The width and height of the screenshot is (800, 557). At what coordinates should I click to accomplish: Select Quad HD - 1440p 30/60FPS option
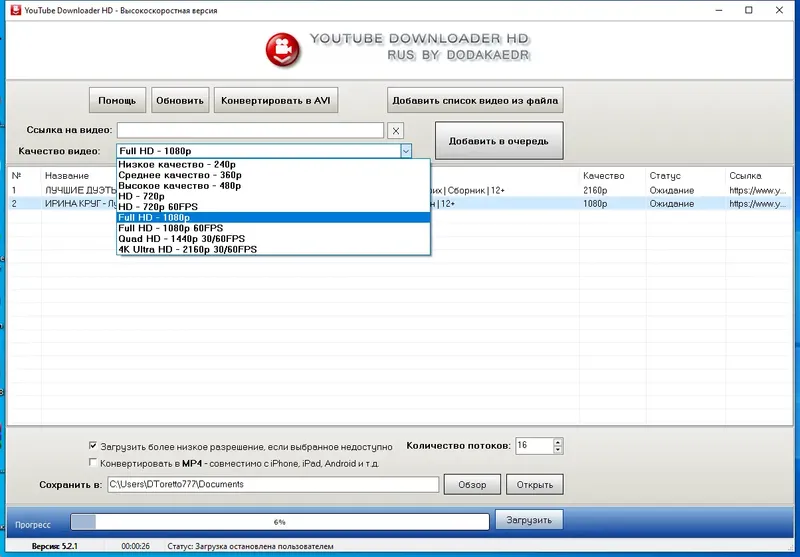[273, 239]
